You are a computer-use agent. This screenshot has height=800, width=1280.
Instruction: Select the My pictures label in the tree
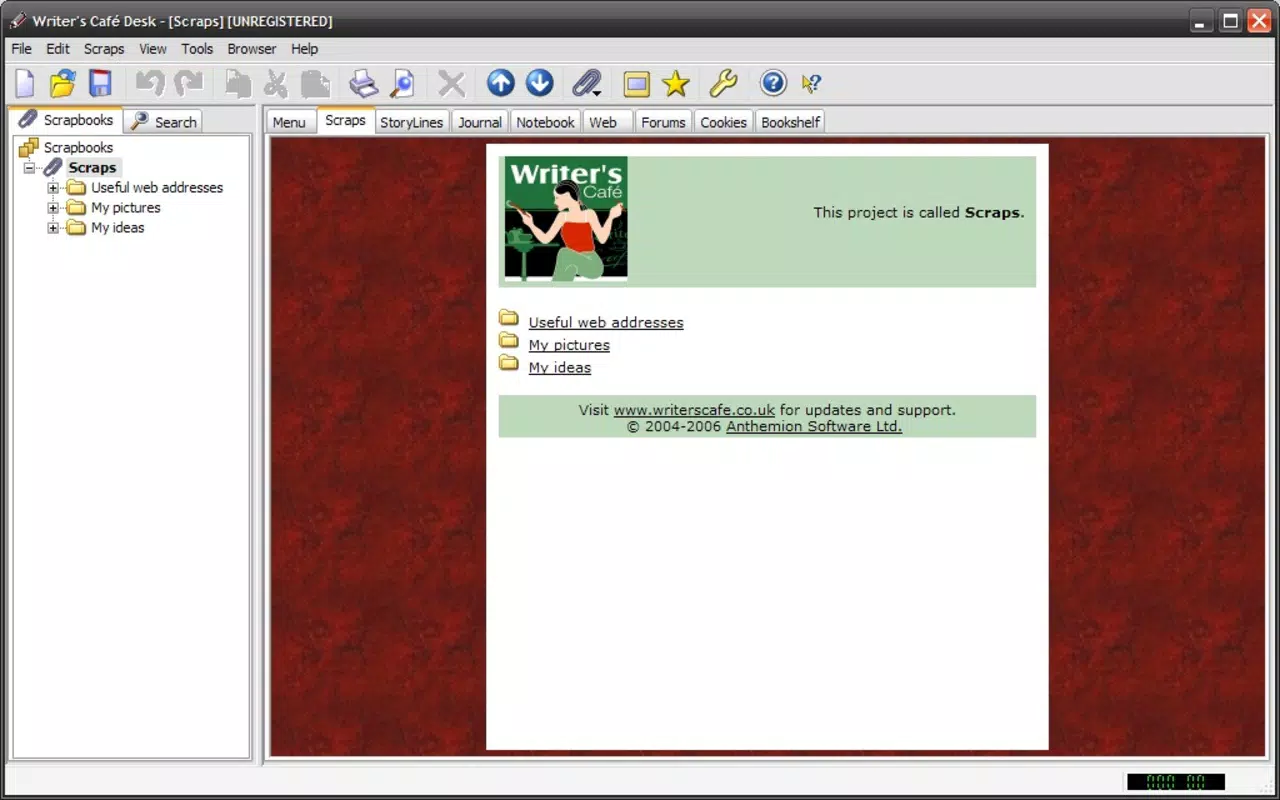click(126, 208)
